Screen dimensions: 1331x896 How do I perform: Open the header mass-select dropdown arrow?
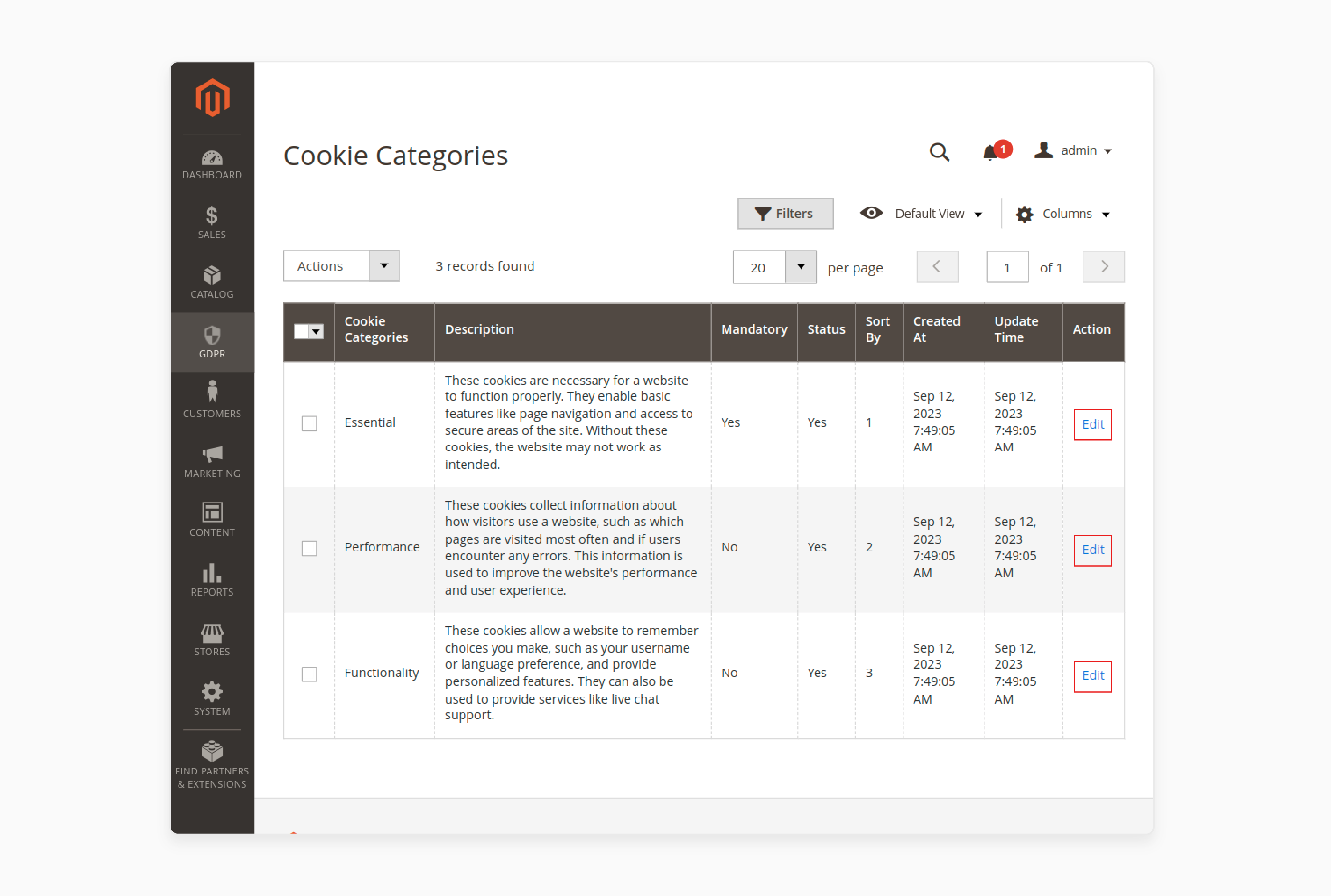[316, 332]
